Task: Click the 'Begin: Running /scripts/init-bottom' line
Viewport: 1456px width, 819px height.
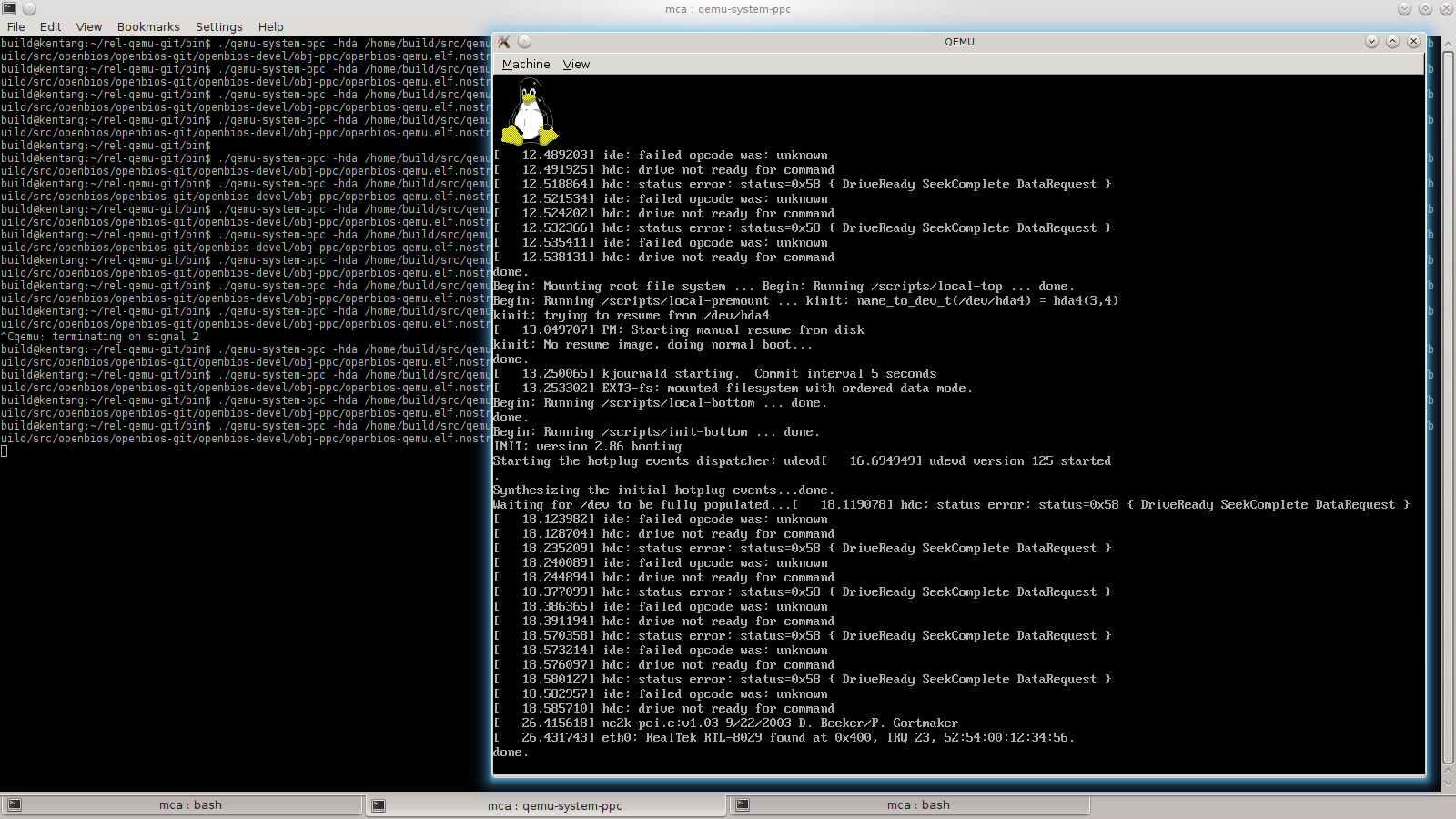Action: 656,432
